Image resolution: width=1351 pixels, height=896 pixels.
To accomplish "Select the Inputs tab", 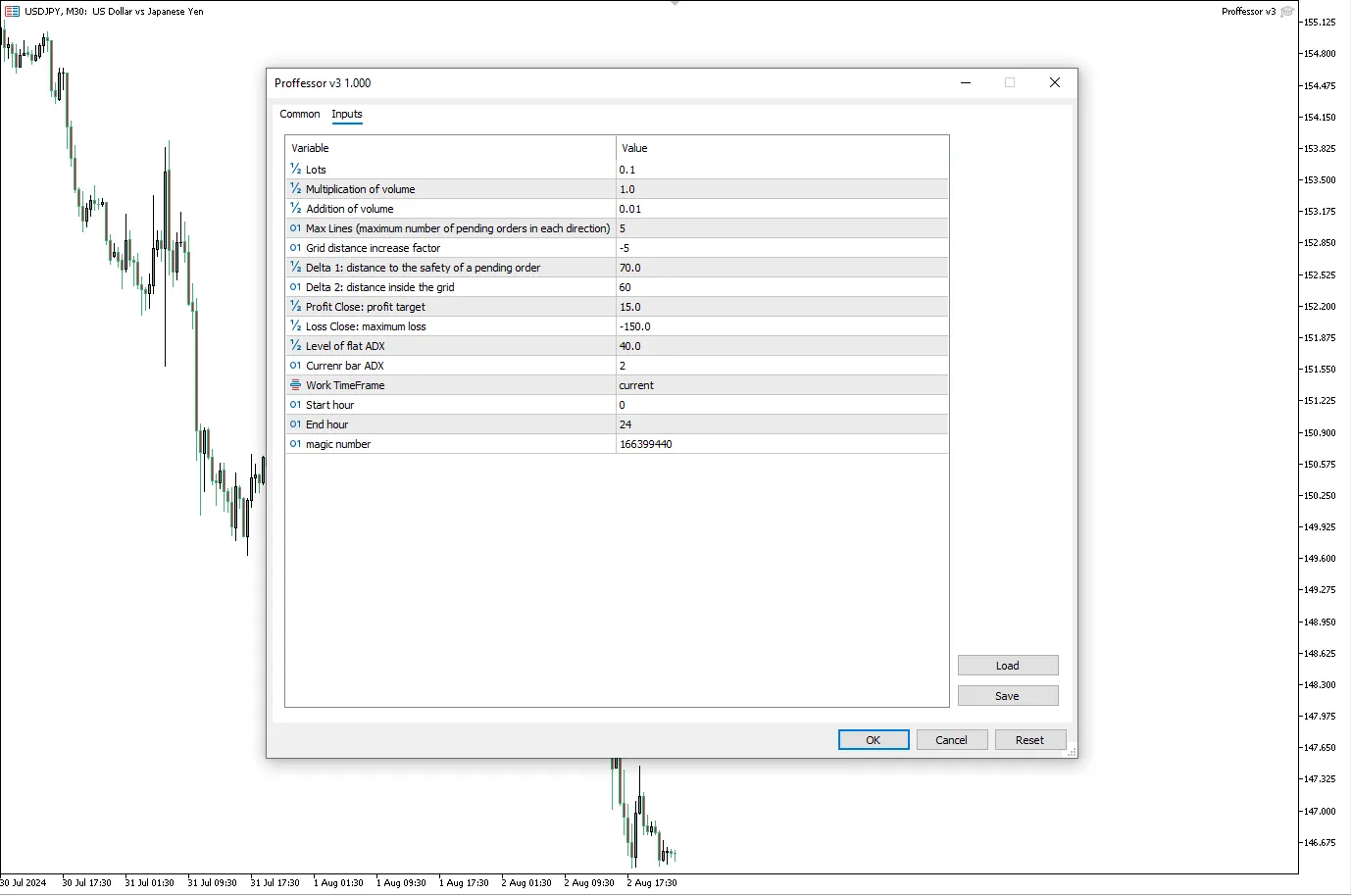I will coord(347,115).
